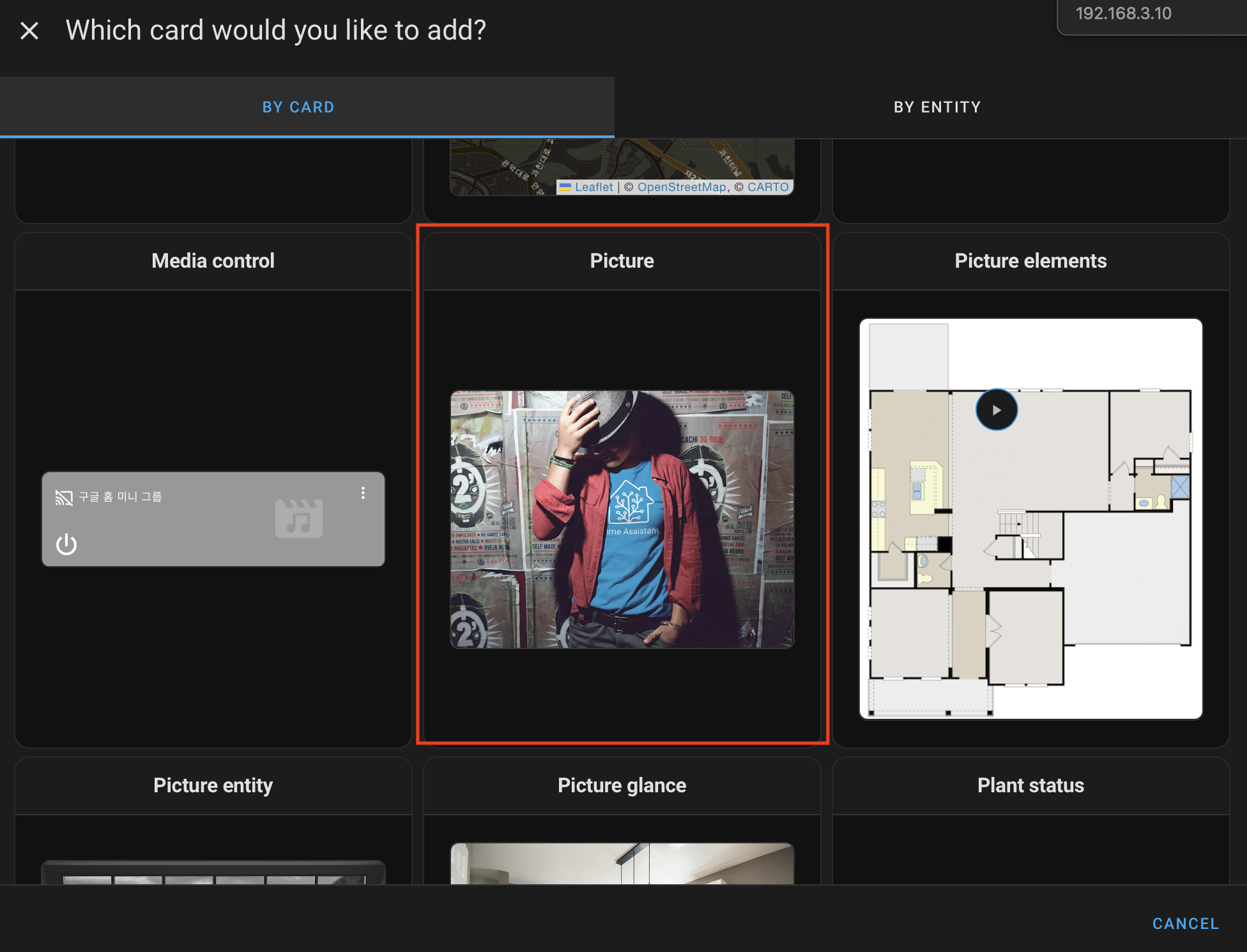Choose the Picture entity card
Image resolution: width=1247 pixels, height=952 pixels.
click(213, 785)
